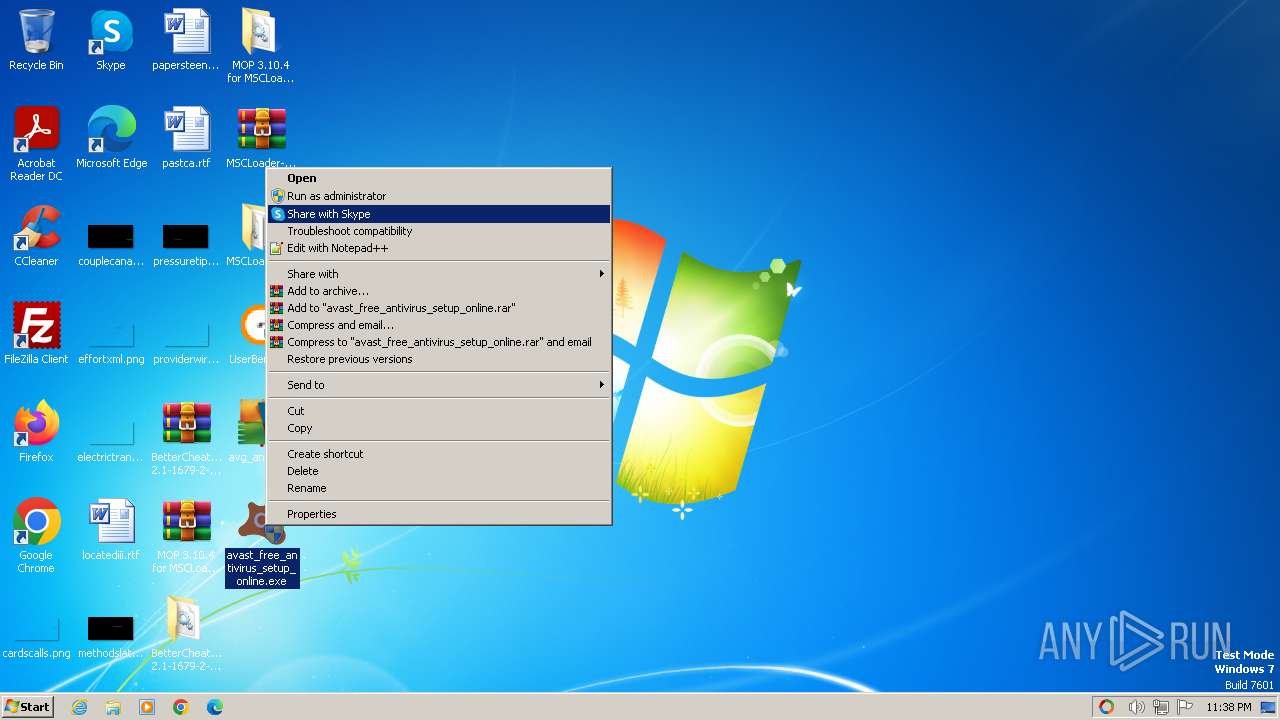Select the methodslat file icon
Image resolution: width=1280 pixels, height=720 pixels.
[111, 637]
